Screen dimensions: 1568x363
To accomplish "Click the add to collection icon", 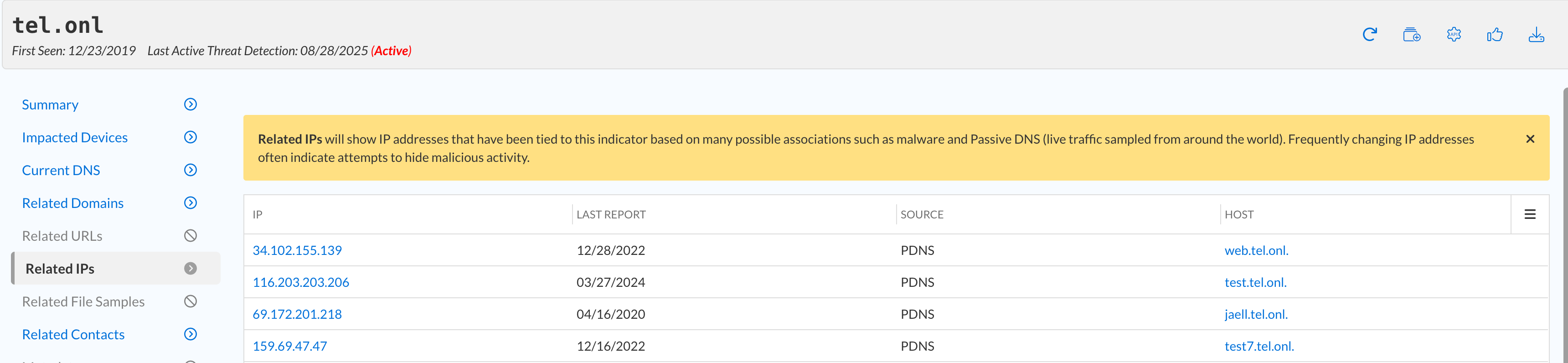I will click(x=1412, y=35).
